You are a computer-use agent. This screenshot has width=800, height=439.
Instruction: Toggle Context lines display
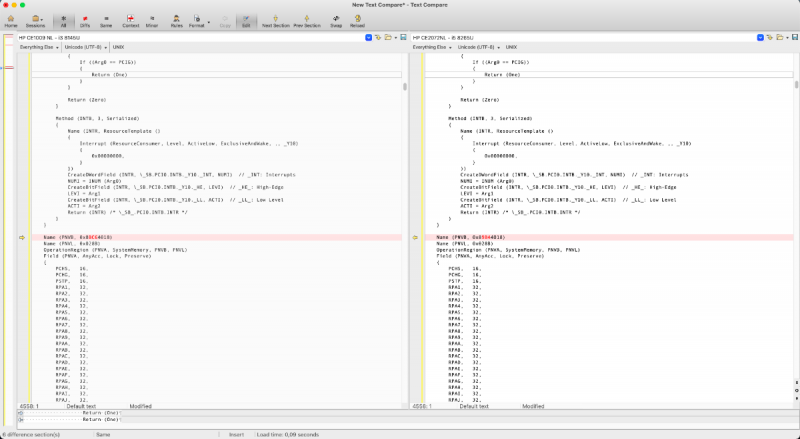pyautogui.click(x=130, y=20)
